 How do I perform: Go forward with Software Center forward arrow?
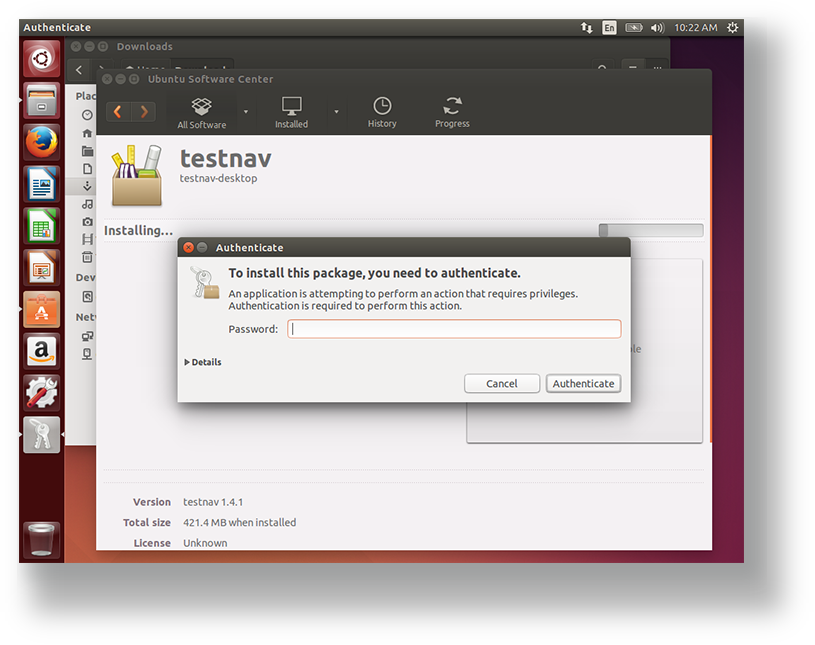pyautogui.click(x=143, y=111)
